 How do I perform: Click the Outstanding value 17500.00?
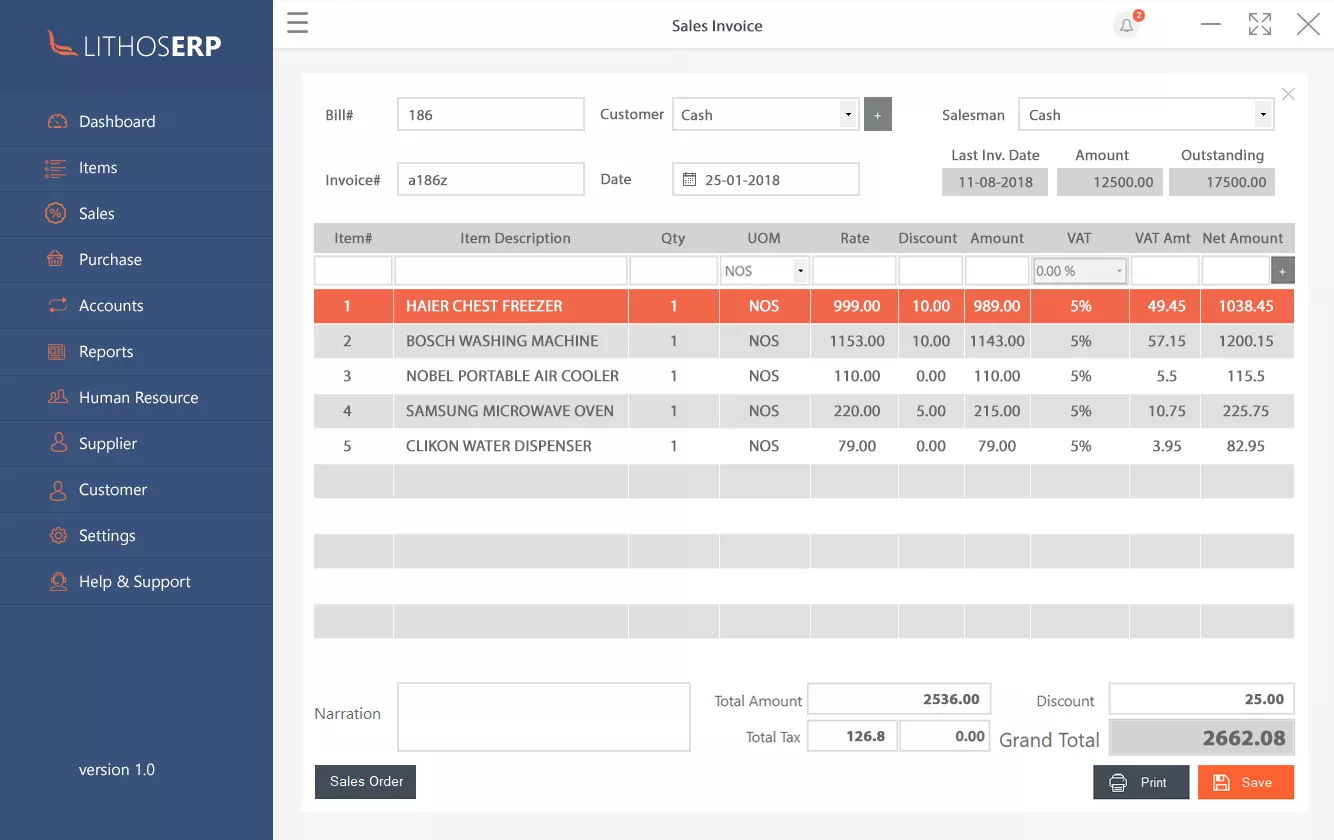1222,182
